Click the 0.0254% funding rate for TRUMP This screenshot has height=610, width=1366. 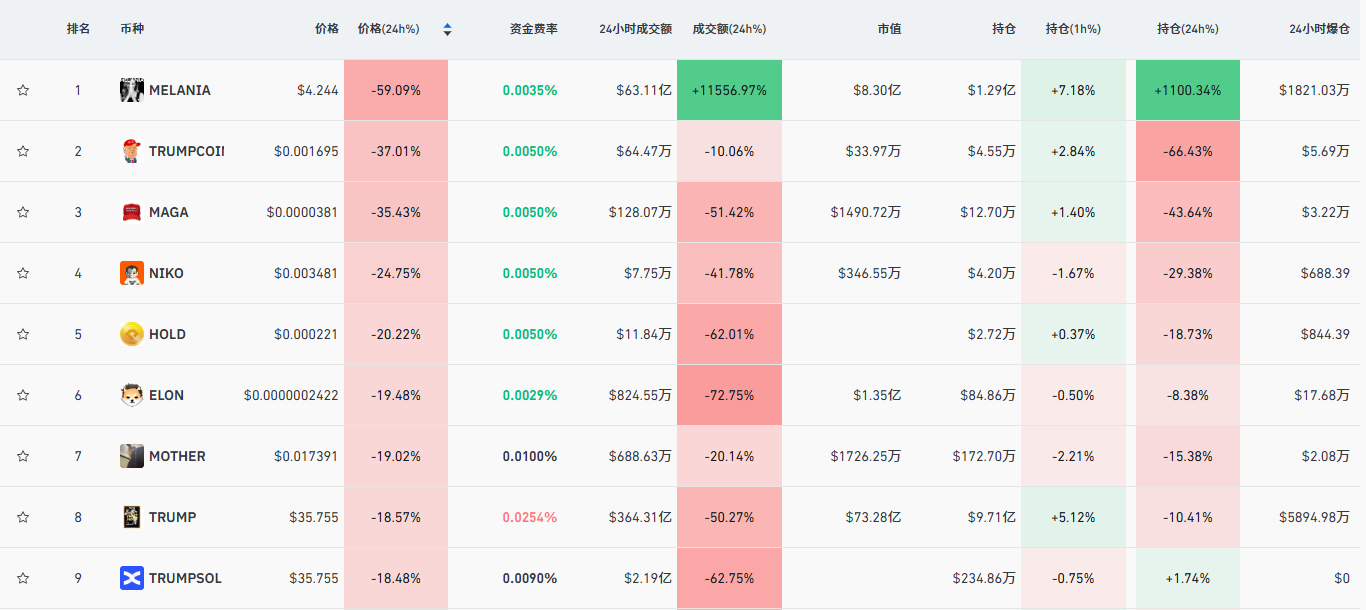[530, 517]
